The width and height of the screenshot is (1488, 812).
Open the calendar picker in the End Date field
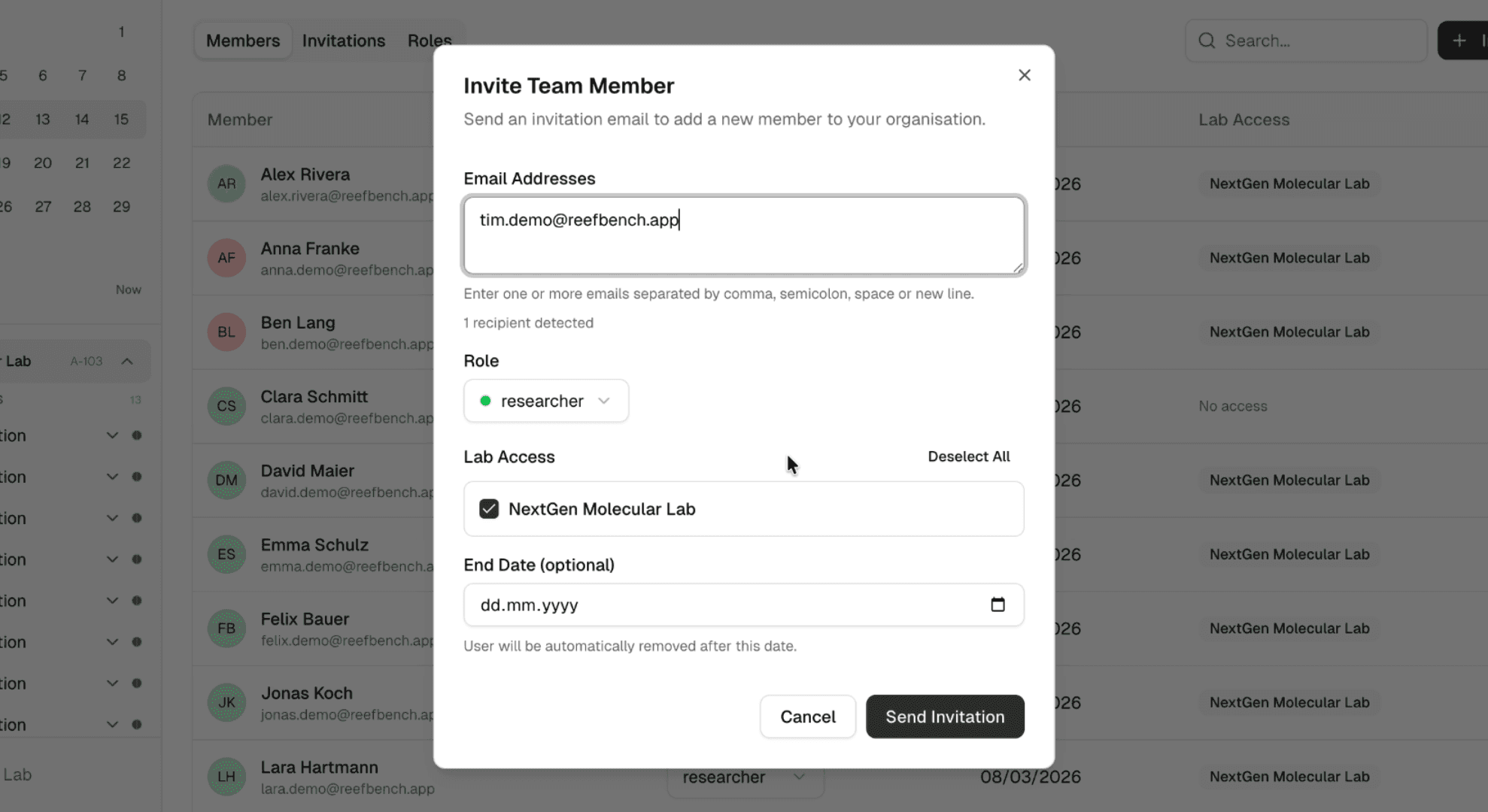pyautogui.click(x=998, y=604)
